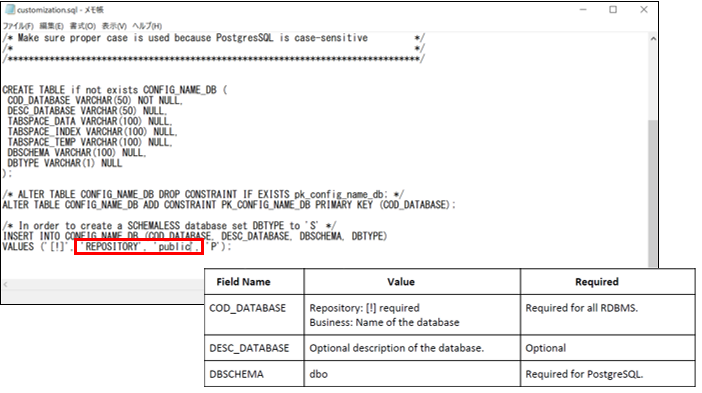The width and height of the screenshot is (702, 393).
Task: Open the 書式(O) menu
Action: coord(83,26)
